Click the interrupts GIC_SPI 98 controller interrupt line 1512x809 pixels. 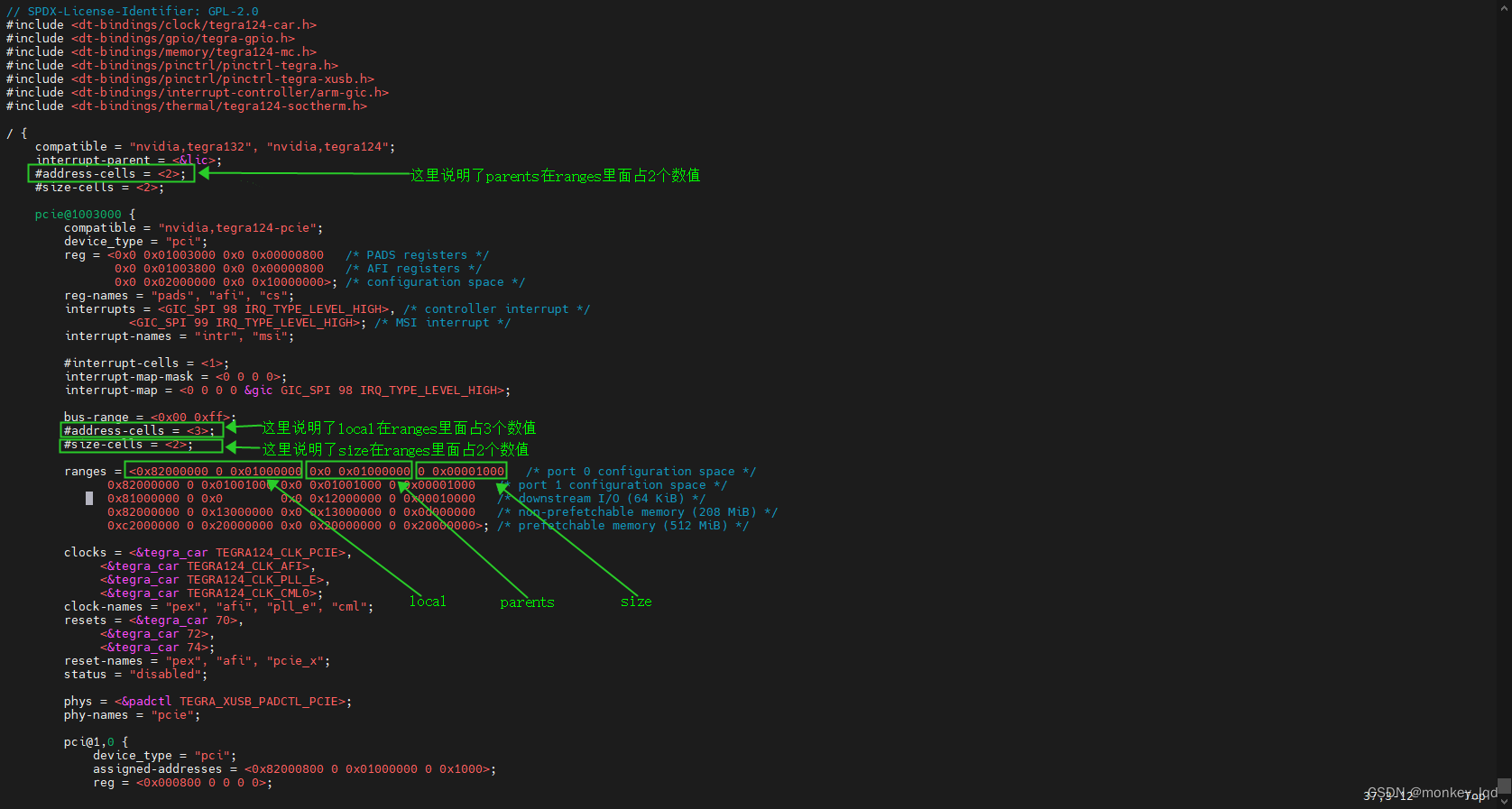point(327,309)
